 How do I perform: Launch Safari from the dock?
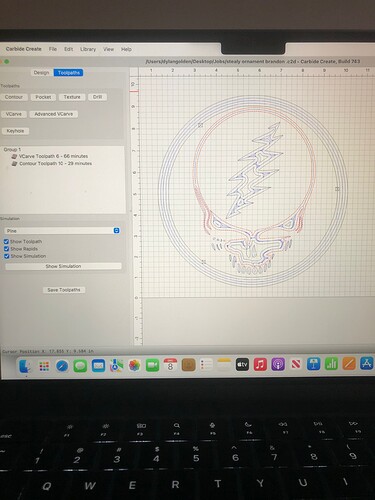[x=62, y=366]
